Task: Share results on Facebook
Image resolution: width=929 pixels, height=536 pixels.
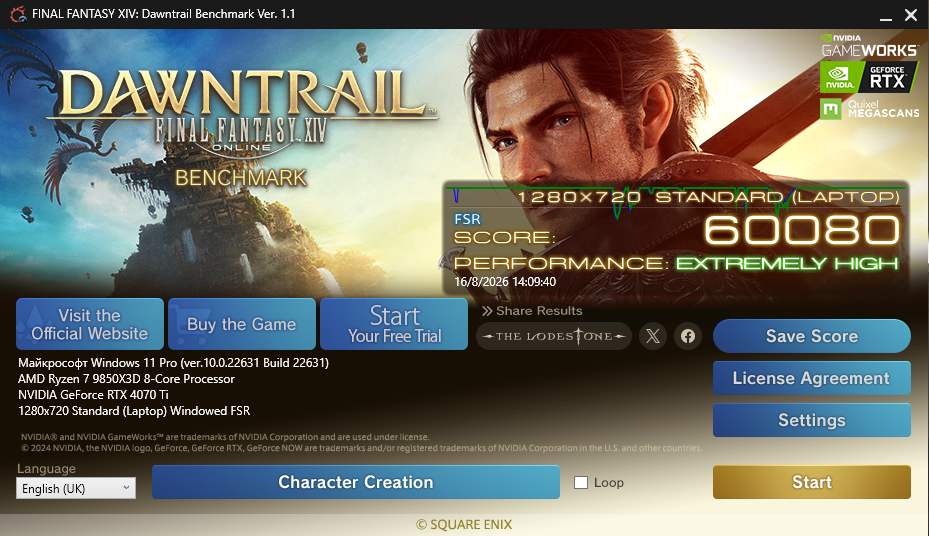Action: click(x=688, y=336)
